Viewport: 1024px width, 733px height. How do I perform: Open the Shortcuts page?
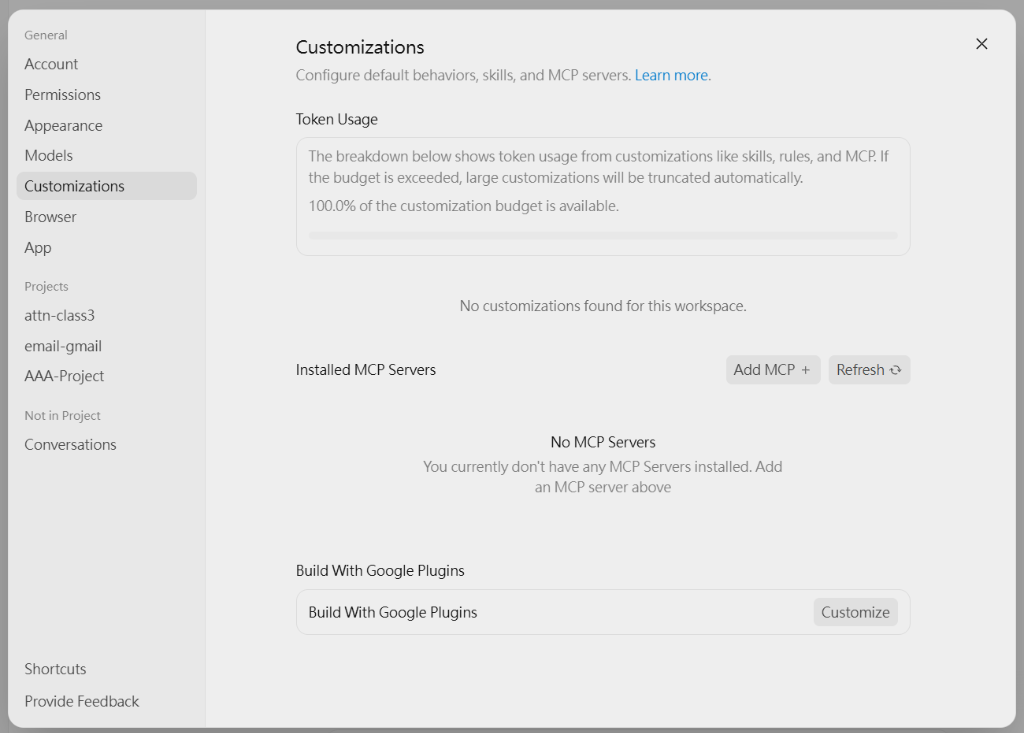(56, 669)
